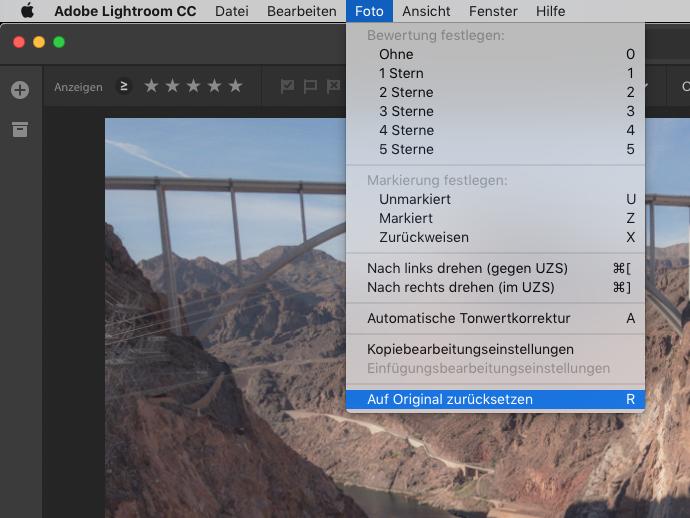This screenshot has height=518, width=690.
Task: Filter by three stars rating
Action: pyautogui.click(x=194, y=86)
